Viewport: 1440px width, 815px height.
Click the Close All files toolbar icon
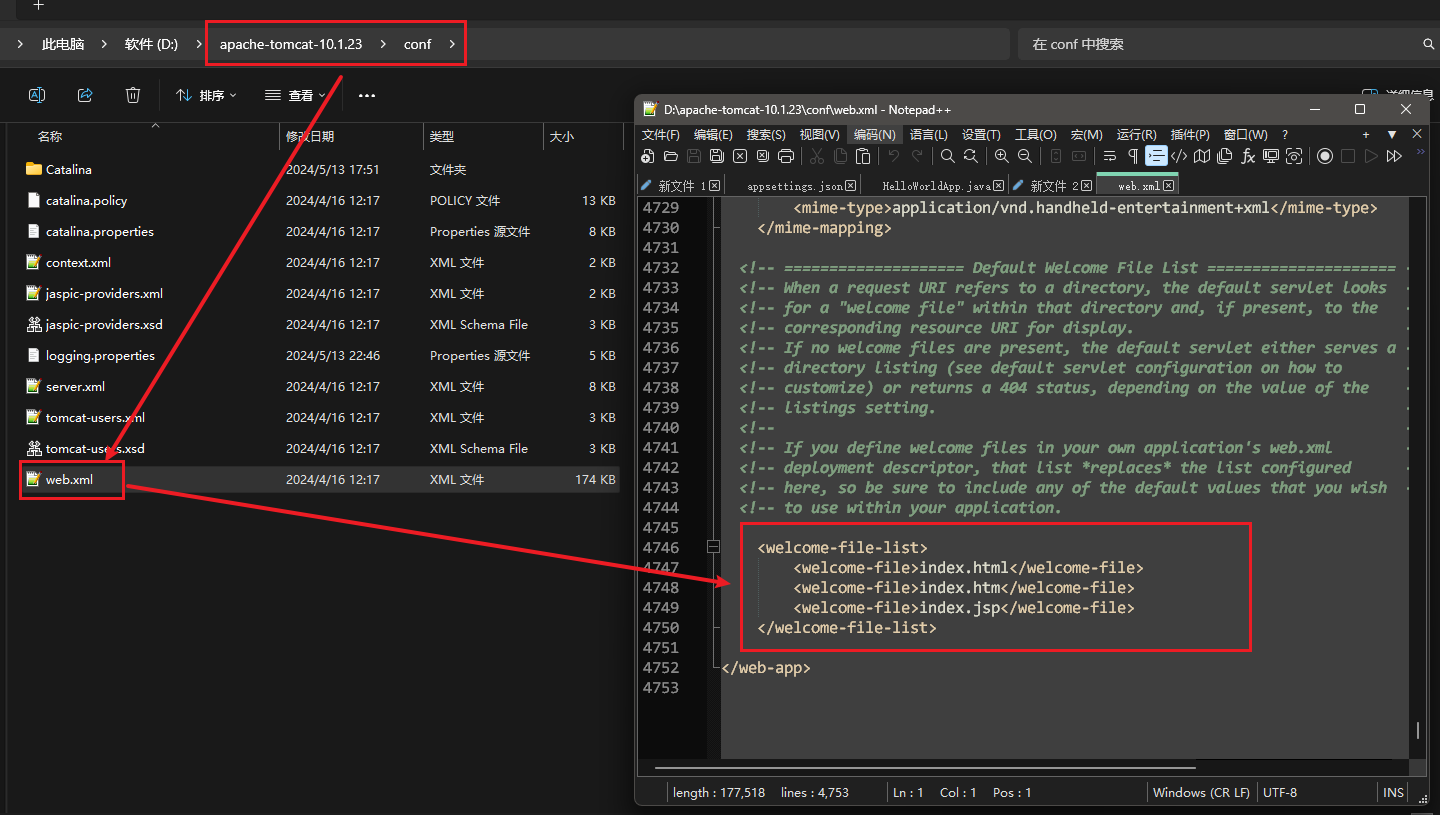763,156
